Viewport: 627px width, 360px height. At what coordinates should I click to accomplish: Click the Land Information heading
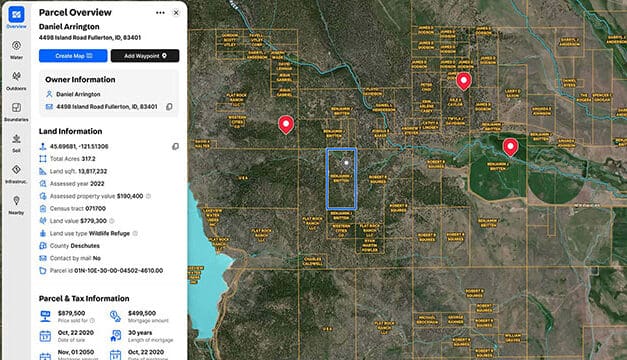pyautogui.click(x=70, y=131)
